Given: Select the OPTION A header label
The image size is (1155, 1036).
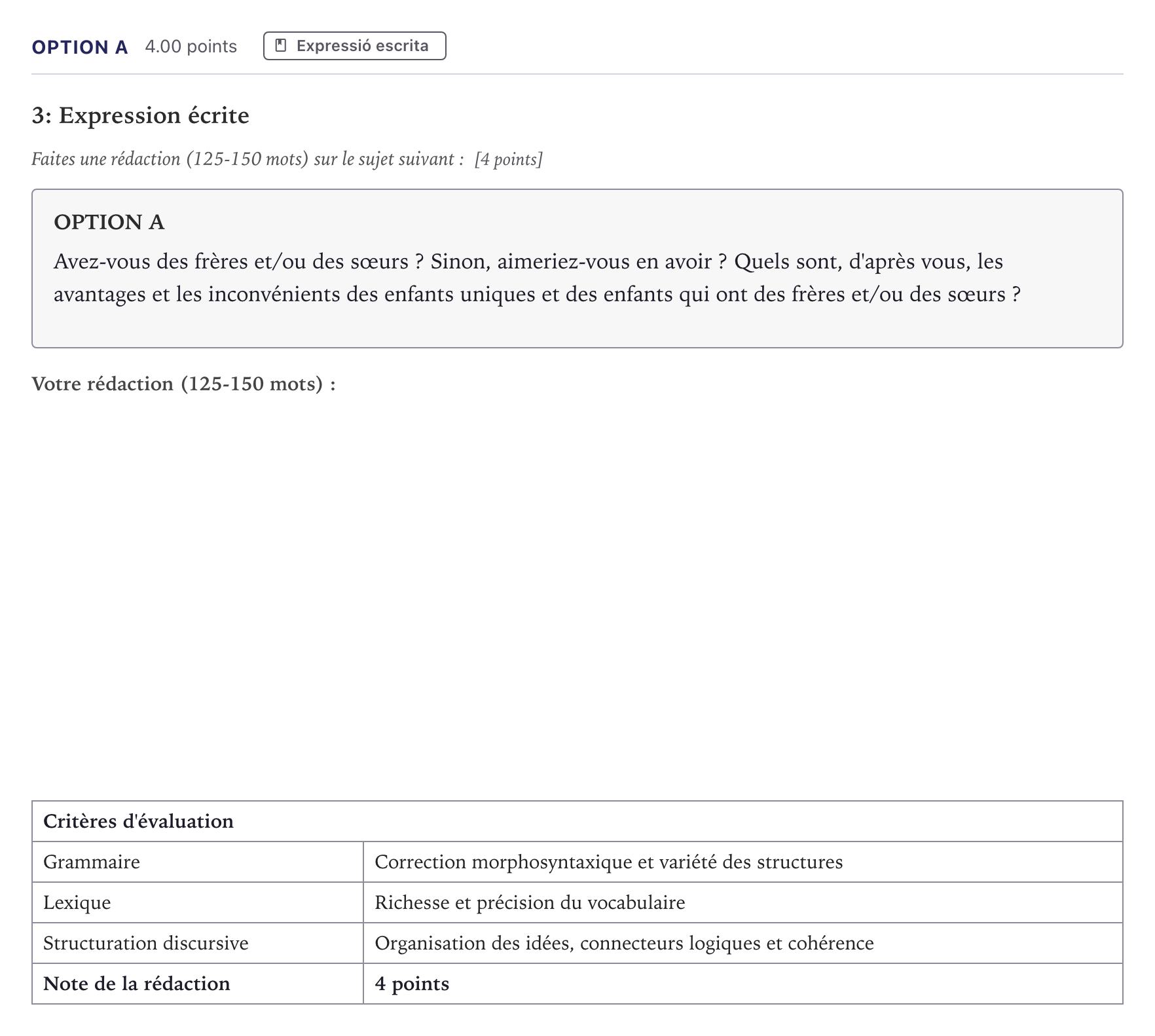Looking at the screenshot, I should point(80,47).
